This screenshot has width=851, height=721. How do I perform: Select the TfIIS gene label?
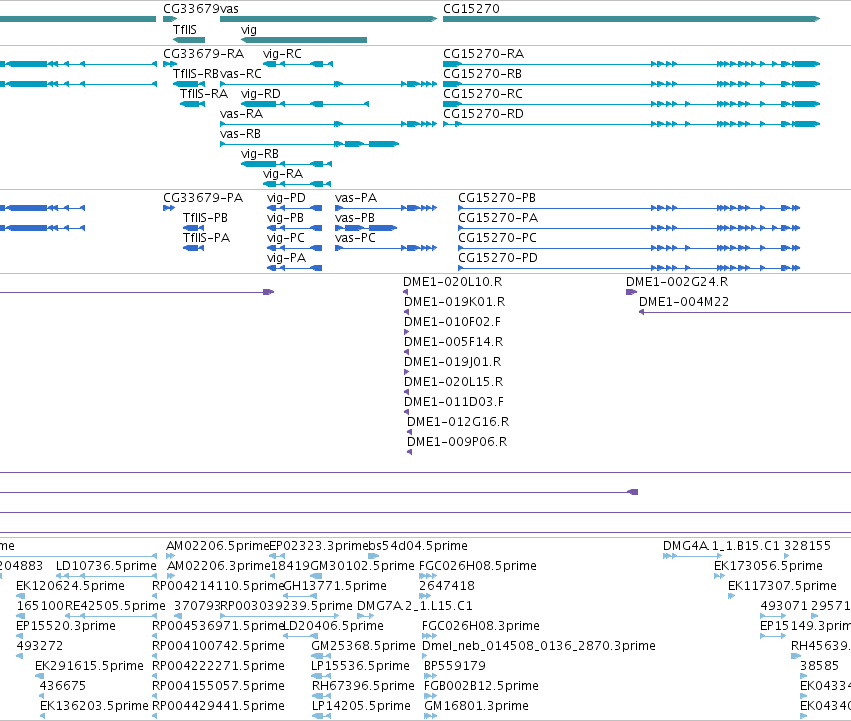[x=185, y=29]
